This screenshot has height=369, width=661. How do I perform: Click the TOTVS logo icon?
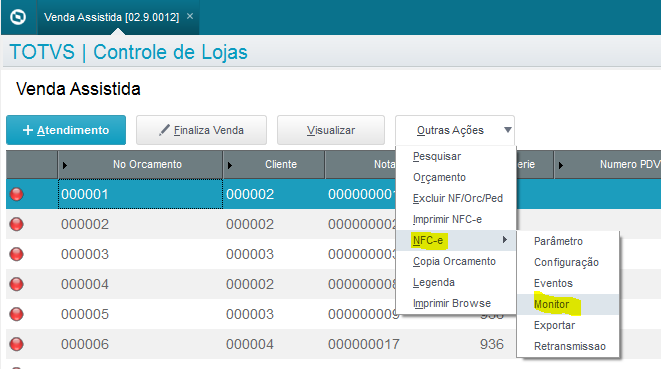pos(18,17)
